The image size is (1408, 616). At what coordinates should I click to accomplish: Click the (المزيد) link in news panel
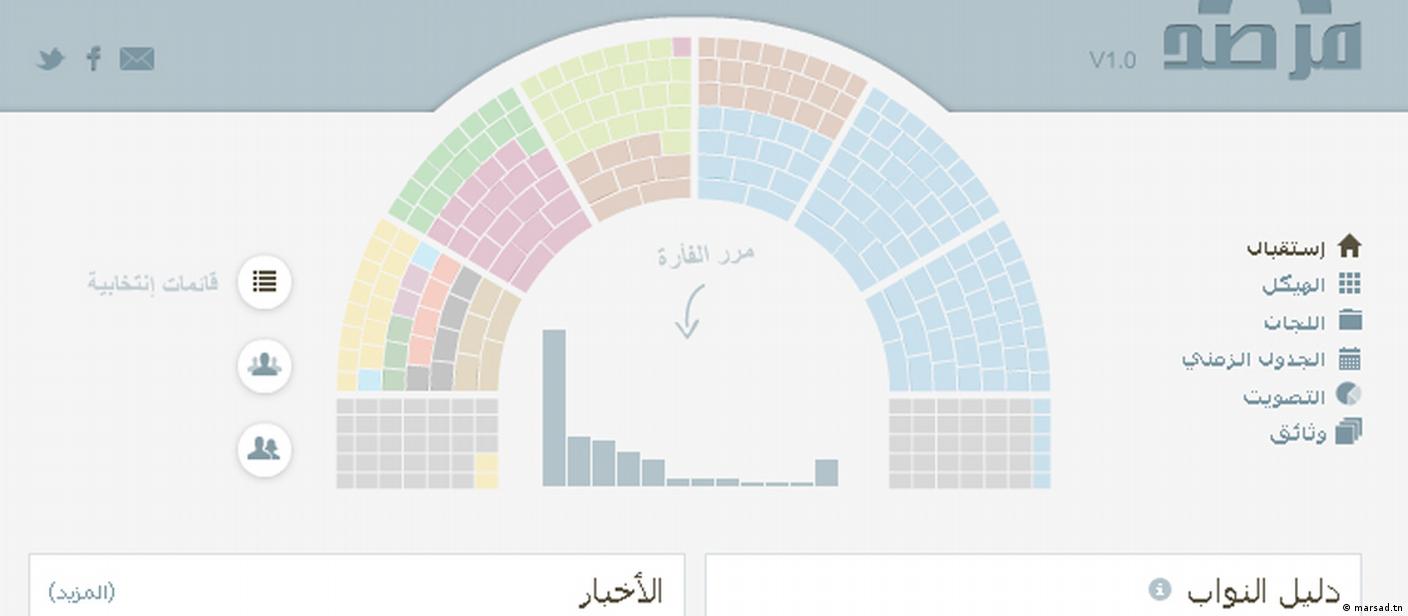(82, 592)
